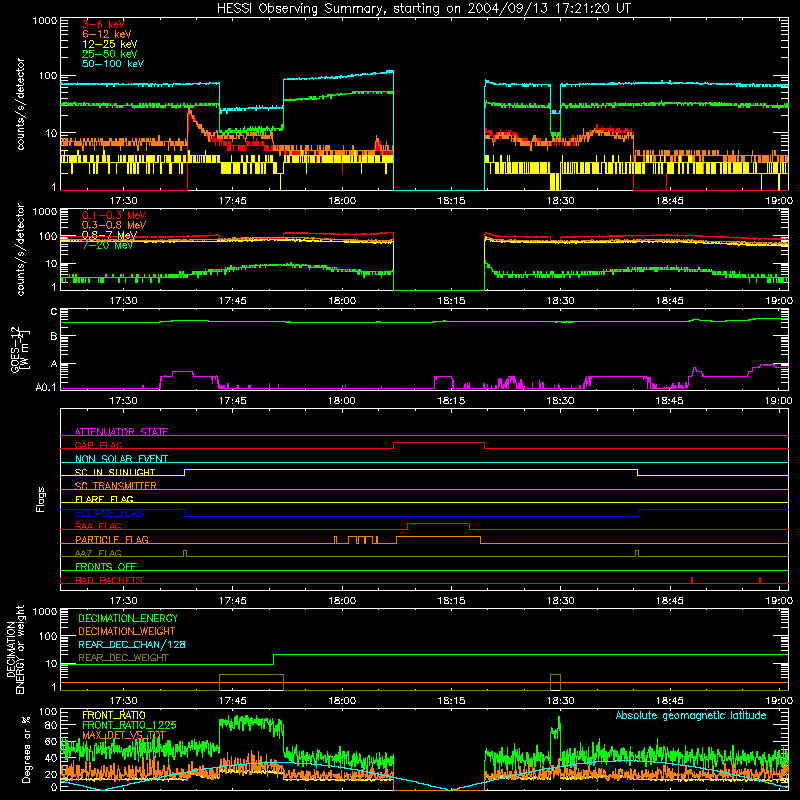Select the 6-12 keV legend label
The image size is (800, 800).
(x=107, y=34)
